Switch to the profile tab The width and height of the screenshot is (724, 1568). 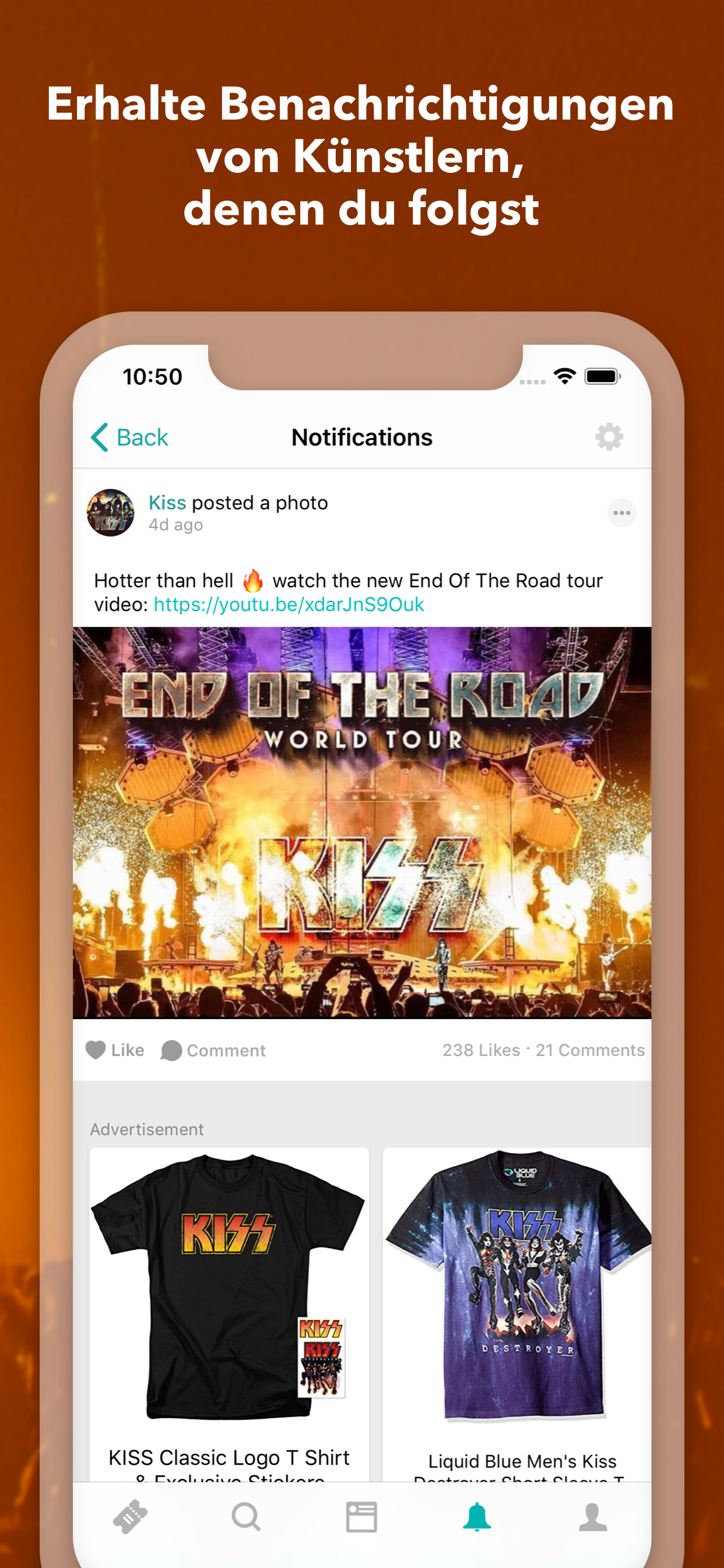tap(593, 1517)
